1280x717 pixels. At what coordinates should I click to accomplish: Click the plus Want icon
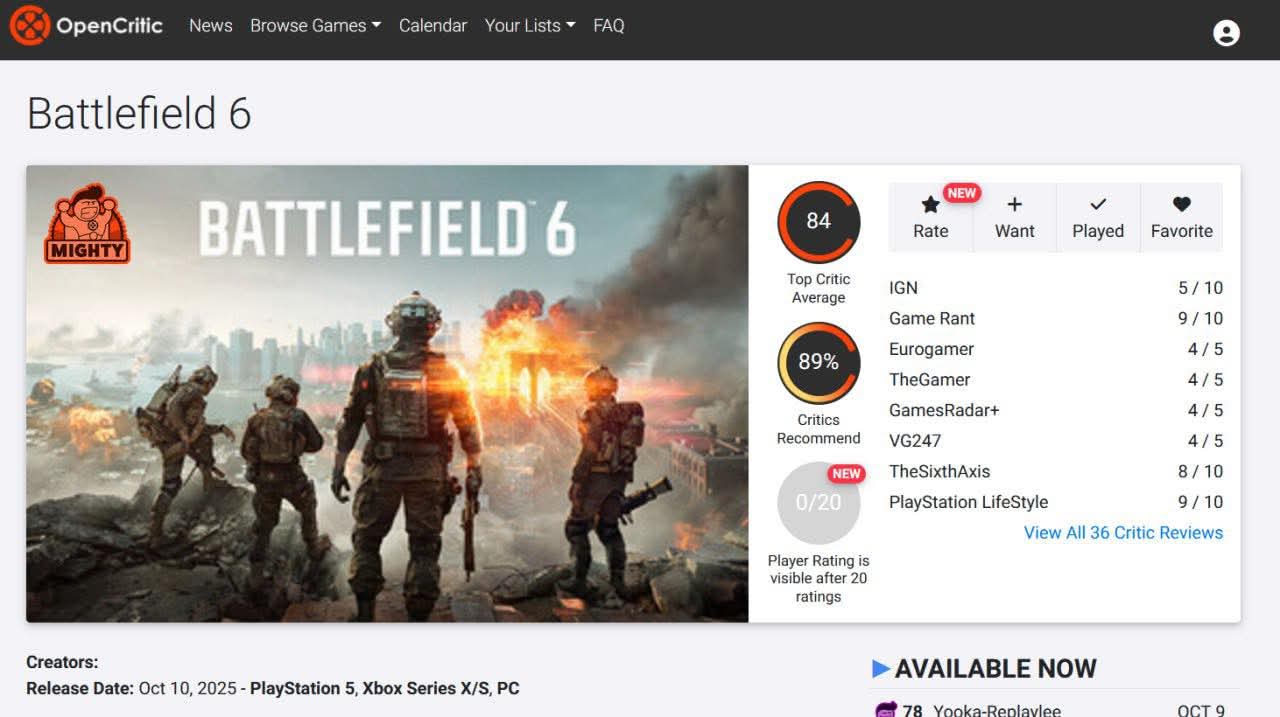pos(1014,204)
